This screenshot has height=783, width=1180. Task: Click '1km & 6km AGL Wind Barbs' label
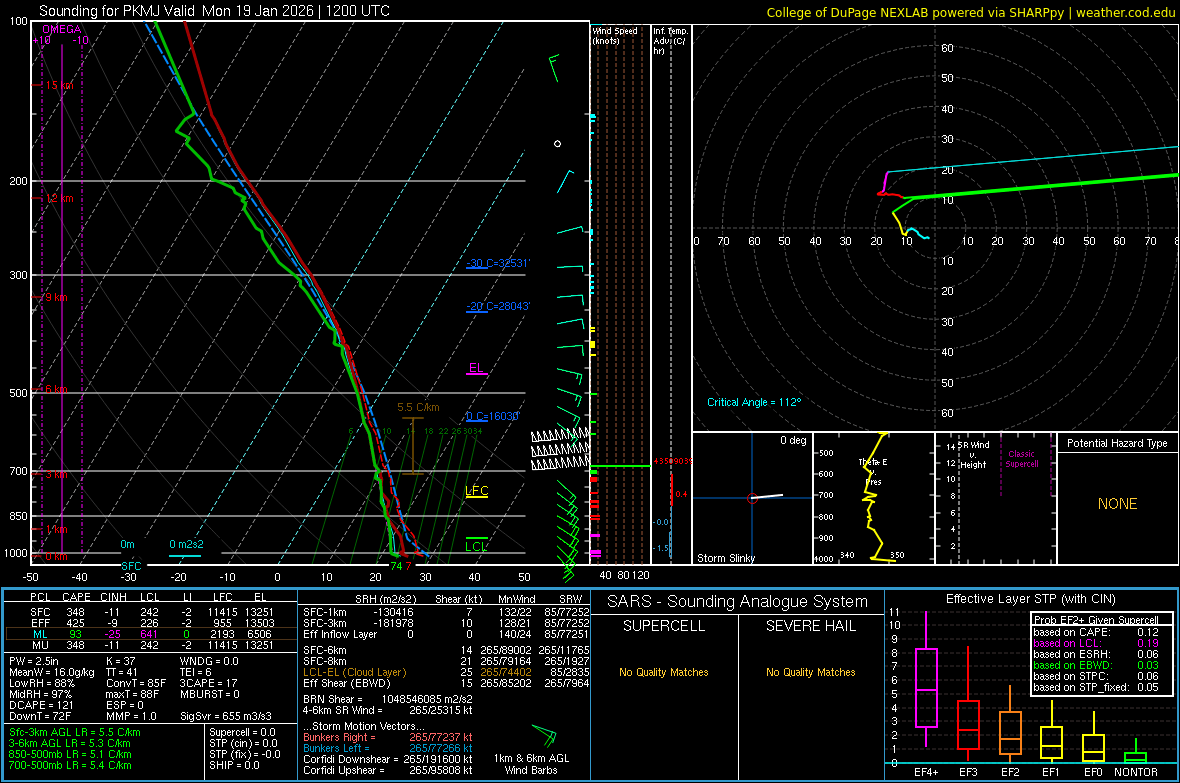pyautogui.click(x=531, y=764)
